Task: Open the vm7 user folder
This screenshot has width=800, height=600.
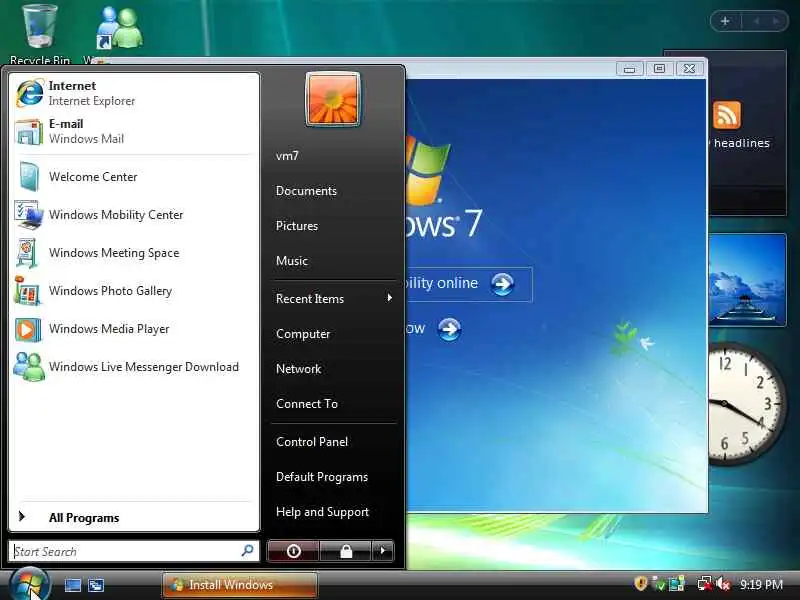Action: point(287,156)
